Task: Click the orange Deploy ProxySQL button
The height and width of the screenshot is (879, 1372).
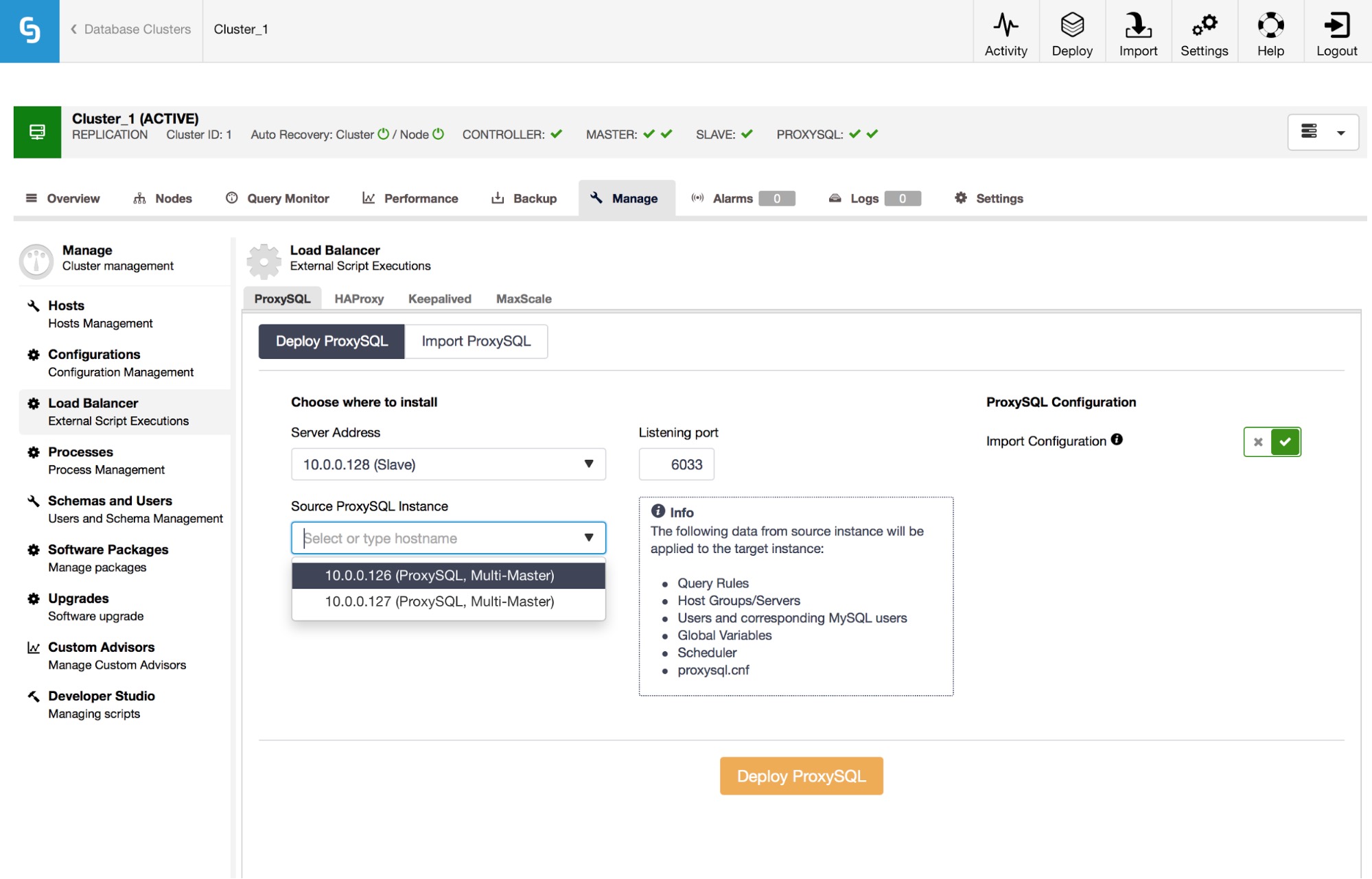Action: 801,776
